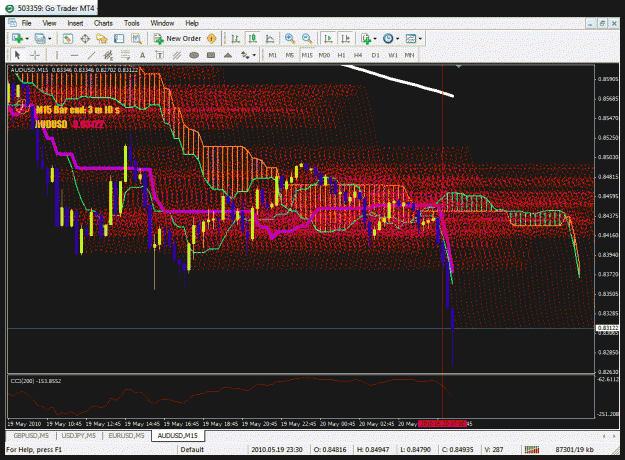Screen dimensions: 625x460
Task: Open the Profiles icon
Action: pos(40,39)
